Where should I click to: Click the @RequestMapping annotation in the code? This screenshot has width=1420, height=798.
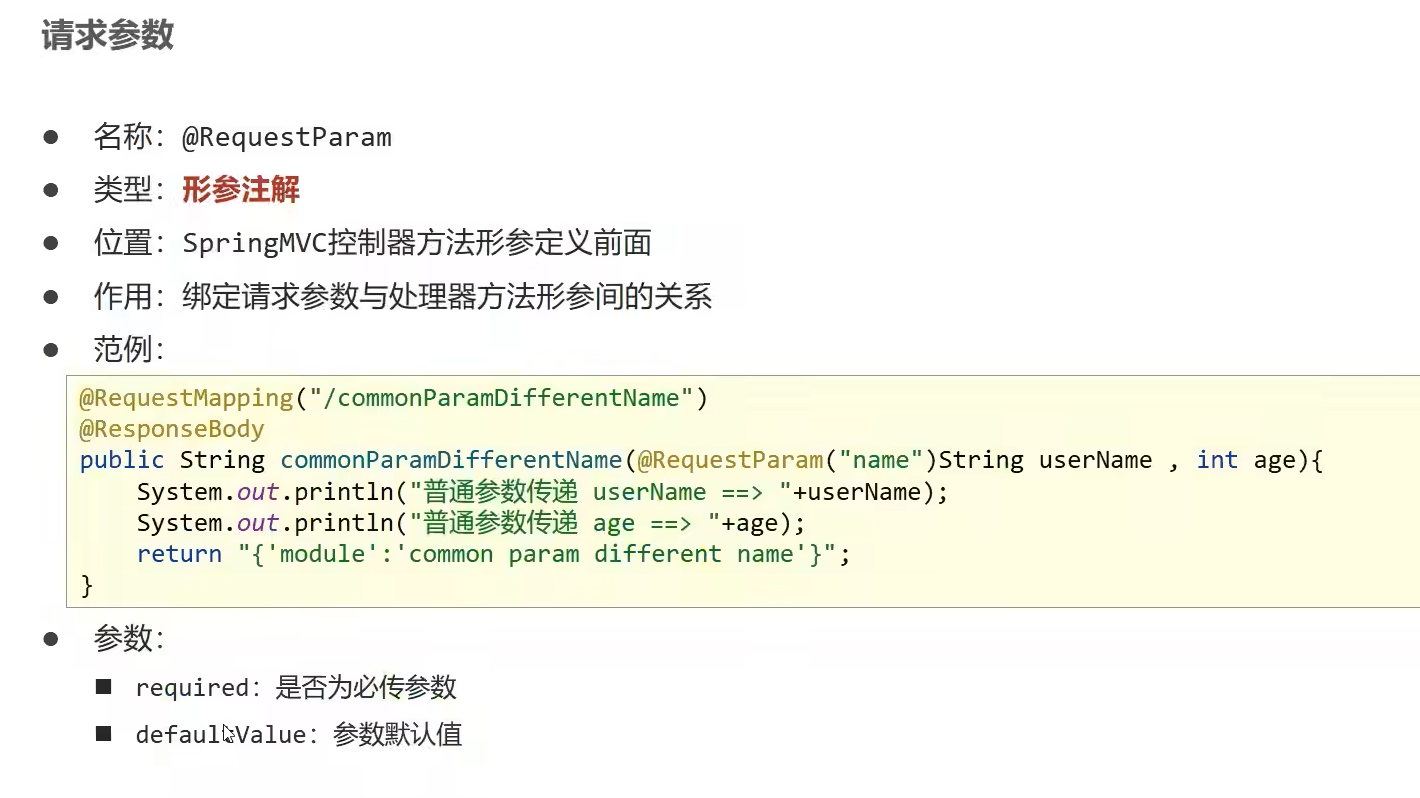(187, 398)
